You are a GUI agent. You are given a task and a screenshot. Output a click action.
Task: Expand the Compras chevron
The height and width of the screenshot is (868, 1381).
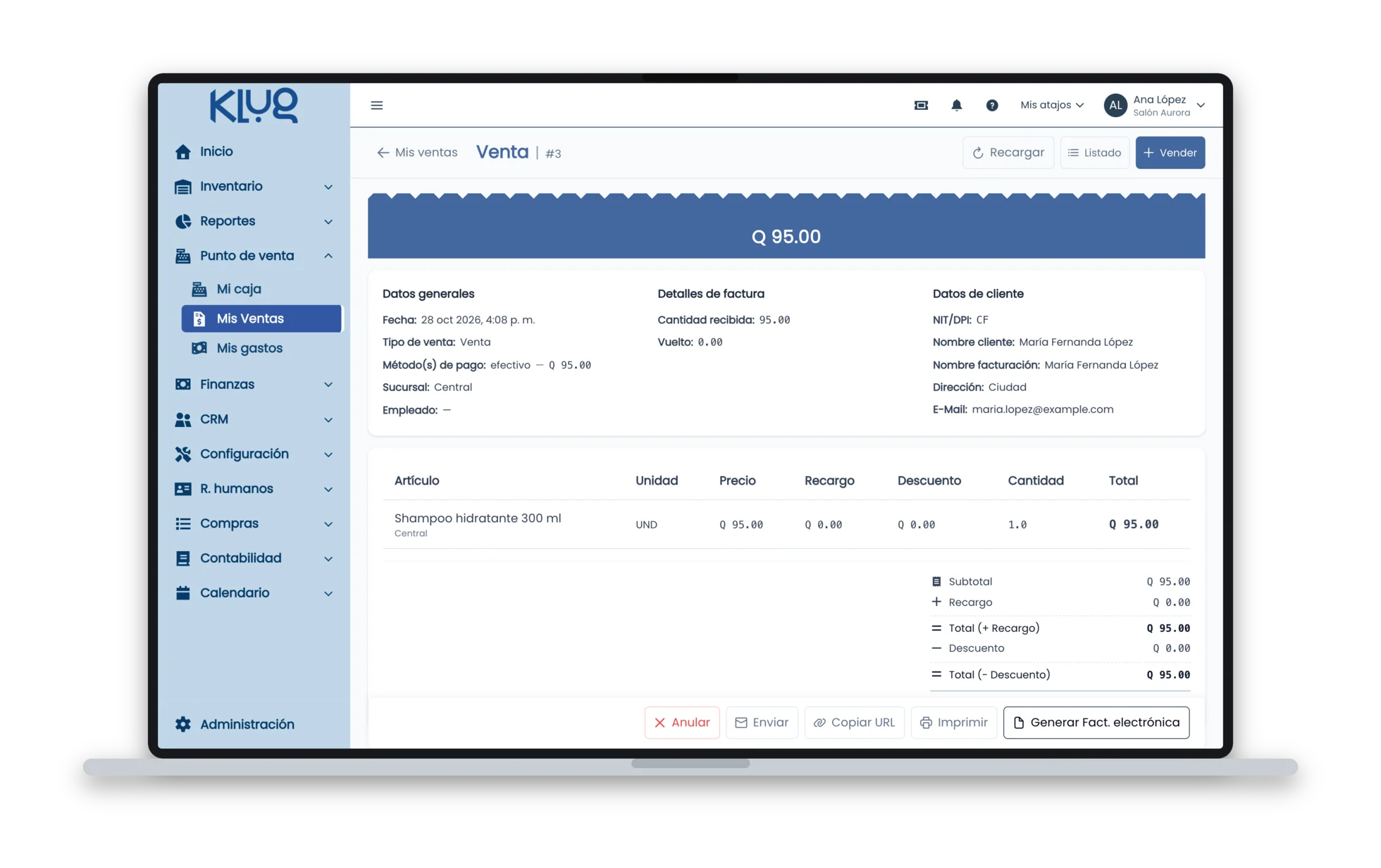click(x=328, y=523)
